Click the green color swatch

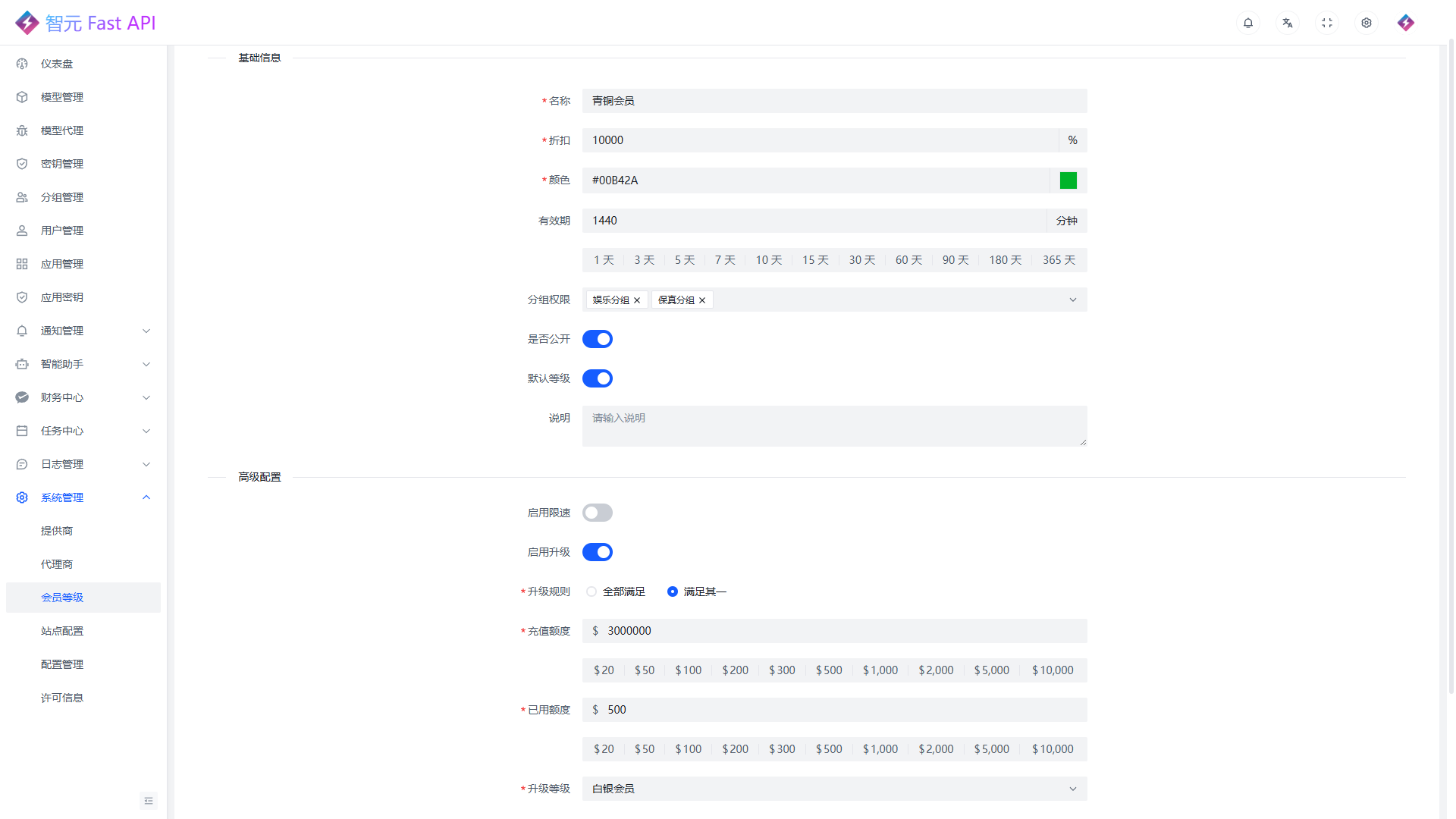(1068, 180)
